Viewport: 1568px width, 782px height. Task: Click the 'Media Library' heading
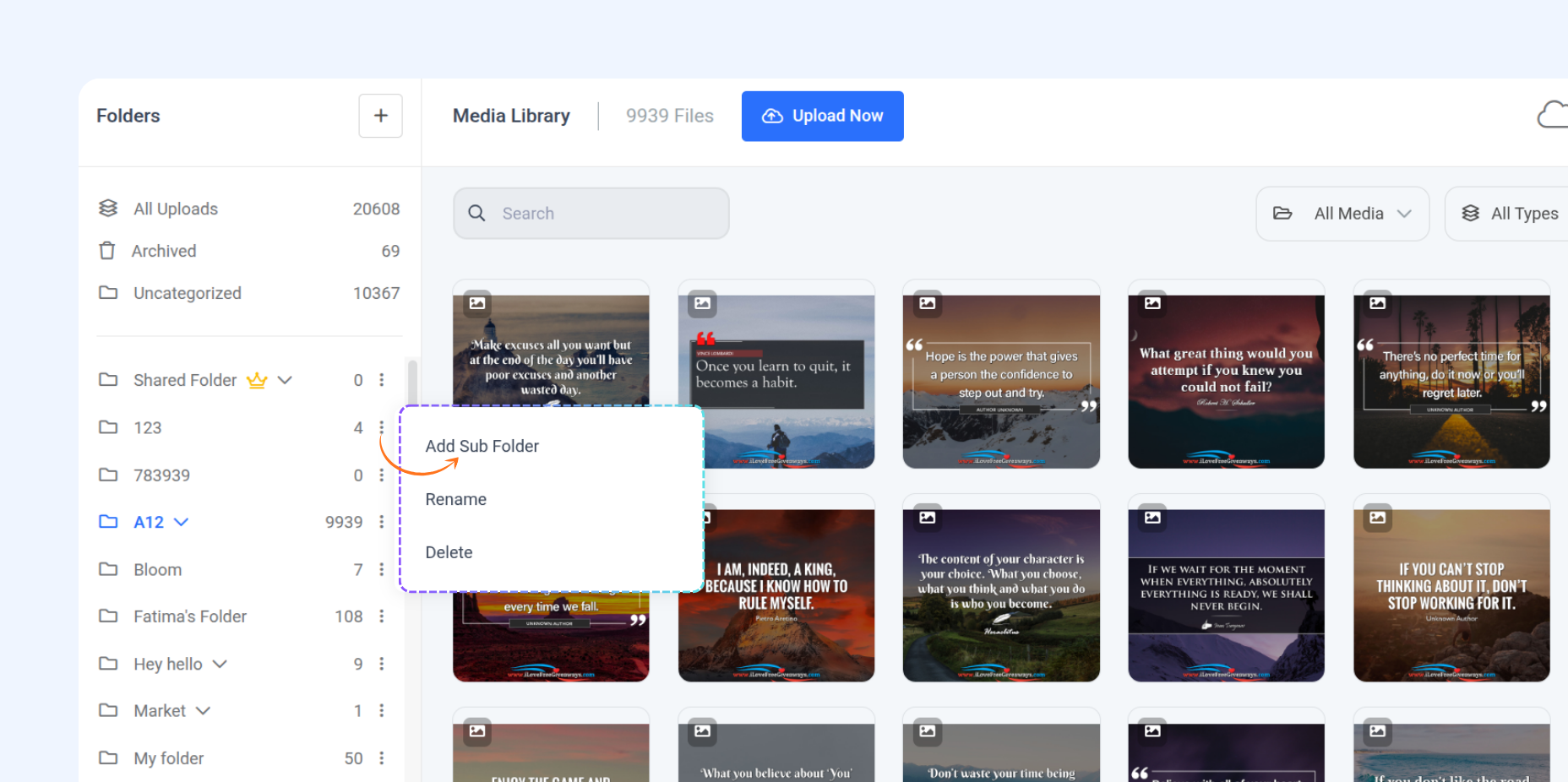coord(511,116)
